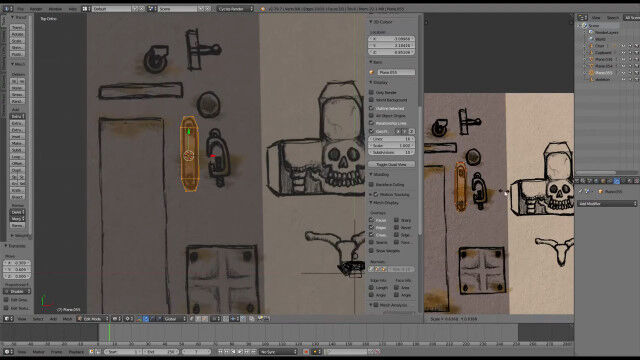Toggle the Relationship Lines checkbox
Screen dimensions: 640x360
pyautogui.click(x=371, y=123)
